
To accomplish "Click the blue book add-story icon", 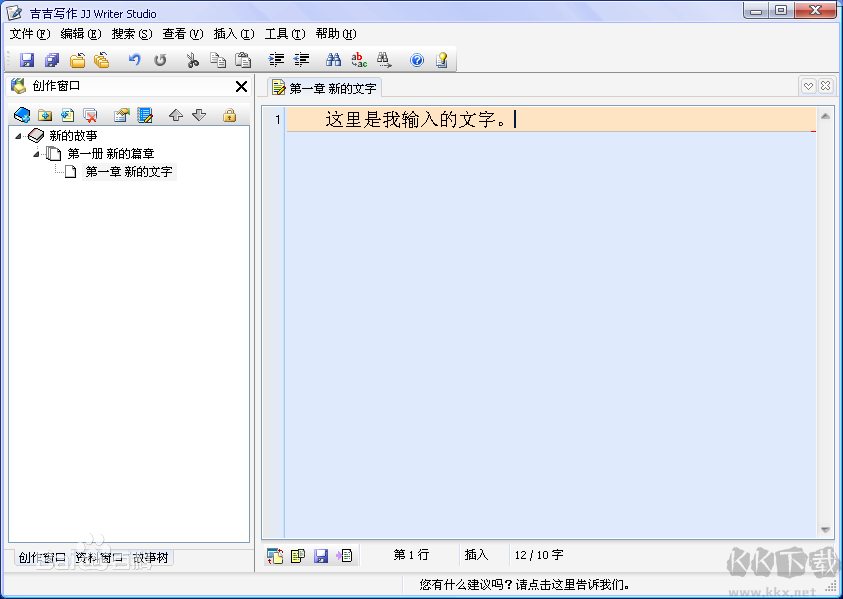I will [22, 115].
